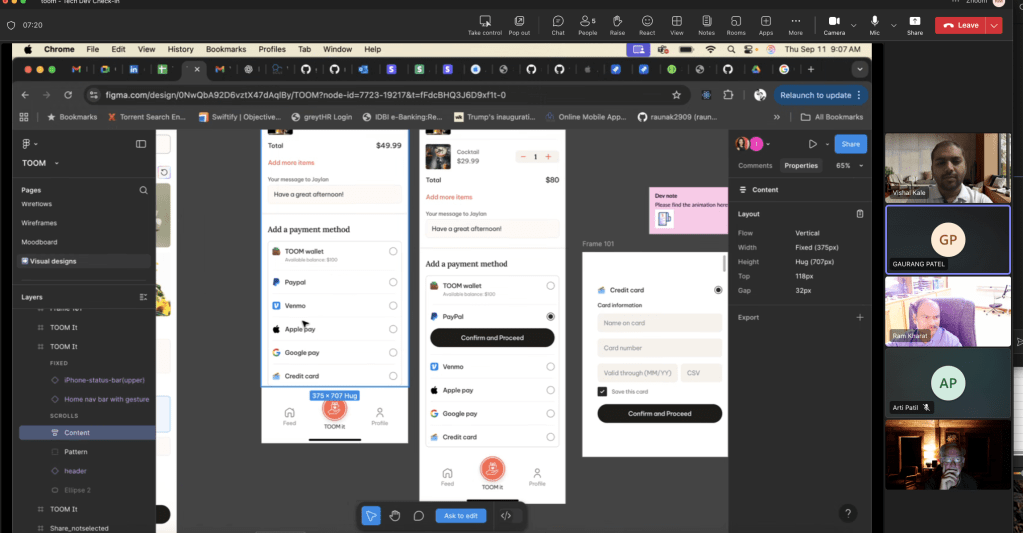Activate the Comment tool bubble icon

419,516
